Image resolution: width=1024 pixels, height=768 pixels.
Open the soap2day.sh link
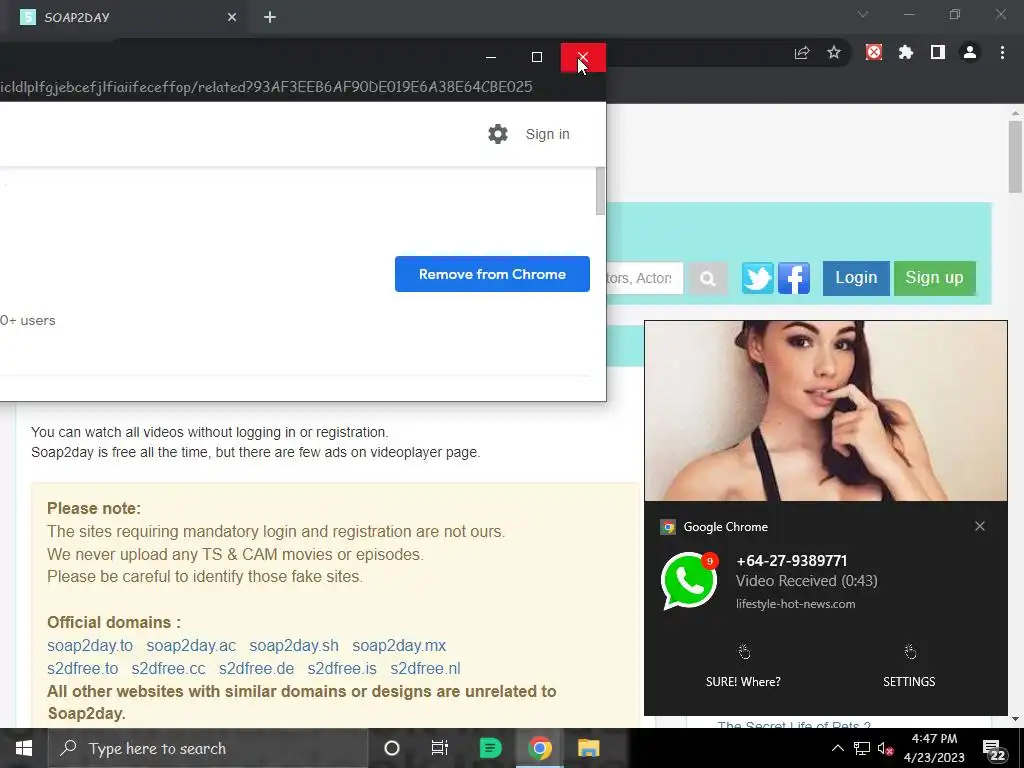(294, 645)
